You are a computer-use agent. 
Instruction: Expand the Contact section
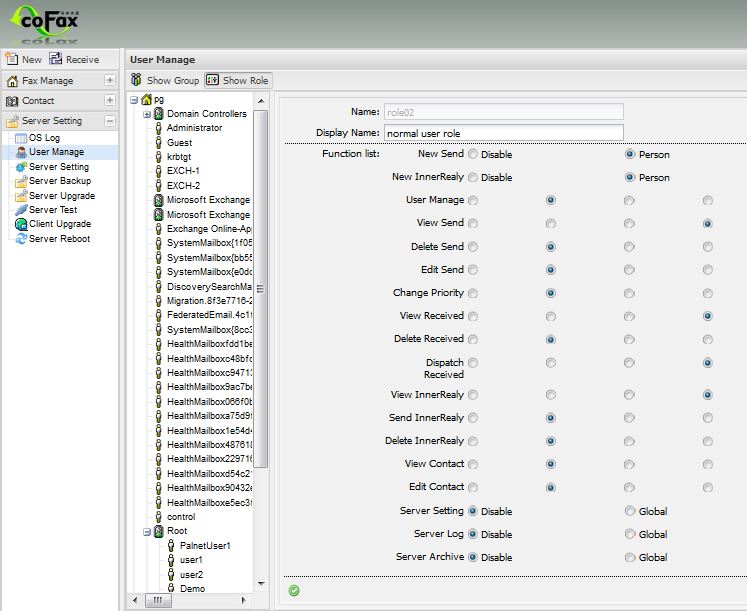point(110,100)
